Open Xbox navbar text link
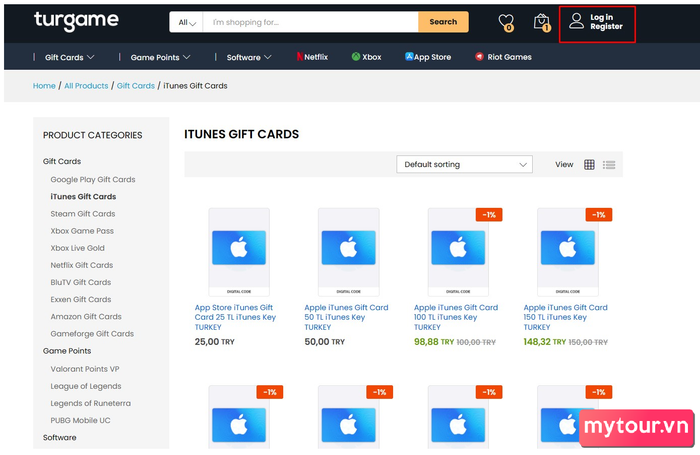Screen dimensions: 700x455 click(x=372, y=57)
